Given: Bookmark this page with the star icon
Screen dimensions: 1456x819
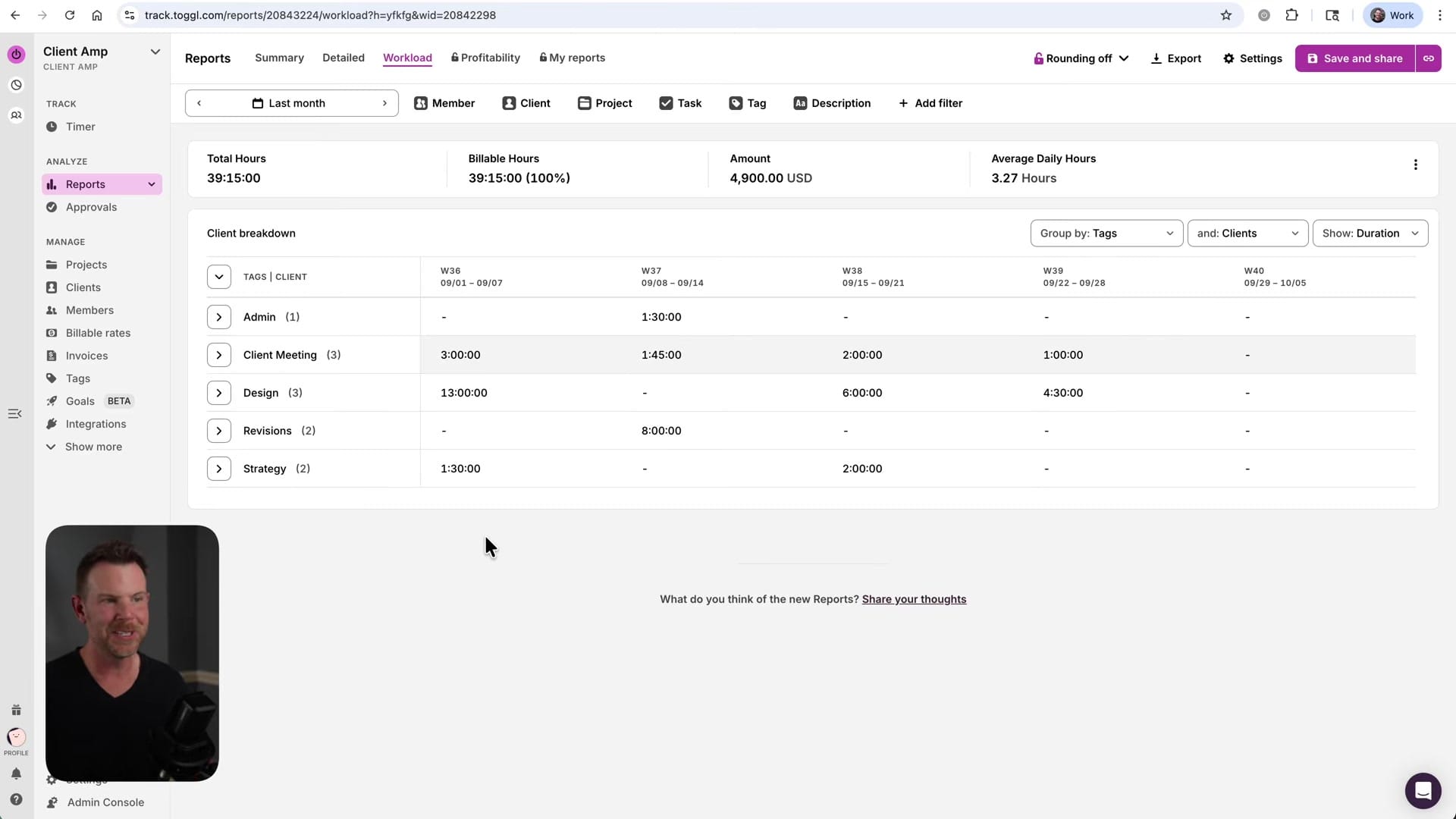Looking at the screenshot, I should (1225, 15).
